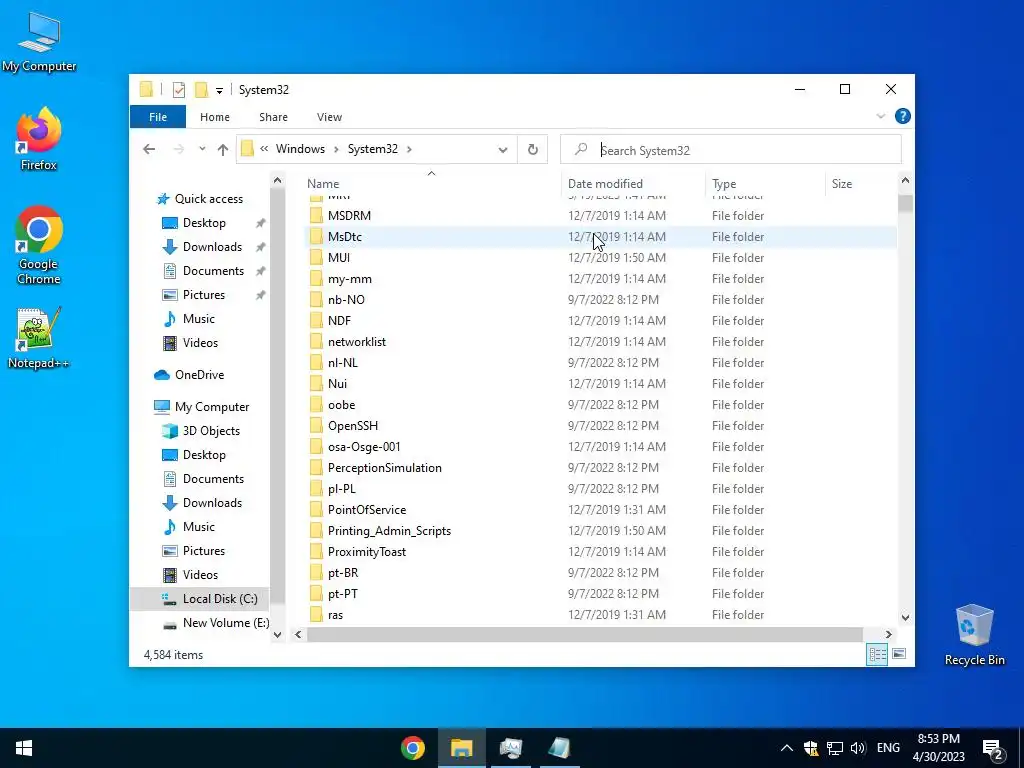The image size is (1024, 768).
Task: Select the PerceptionSimulation folder row
Action: 600,468
